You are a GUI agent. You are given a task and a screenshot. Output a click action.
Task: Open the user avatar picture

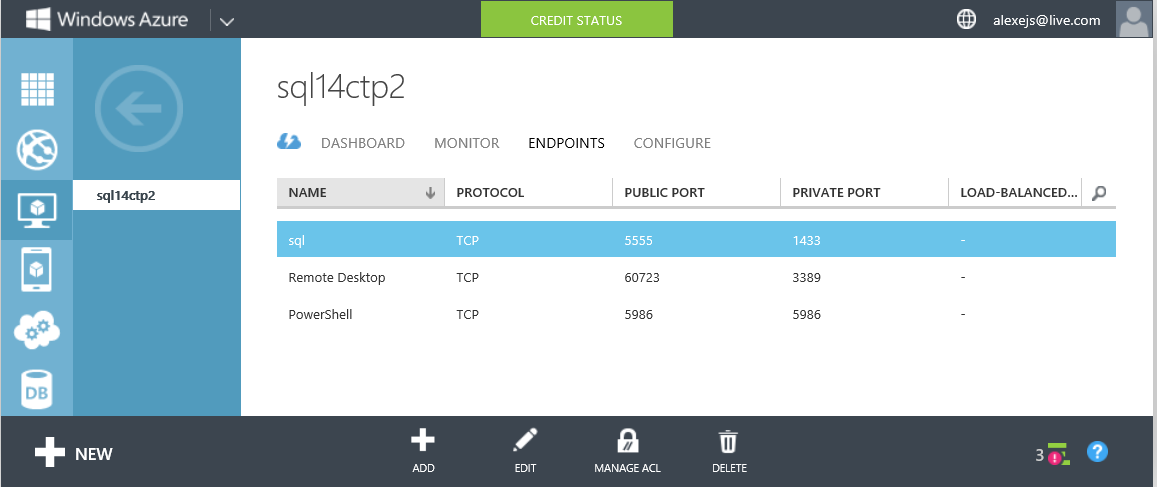tap(1136, 19)
